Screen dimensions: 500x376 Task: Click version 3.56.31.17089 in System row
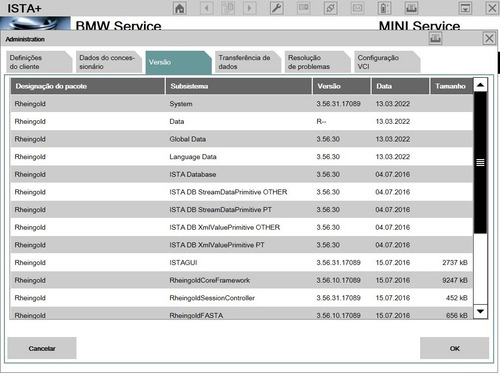coord(338,104)
